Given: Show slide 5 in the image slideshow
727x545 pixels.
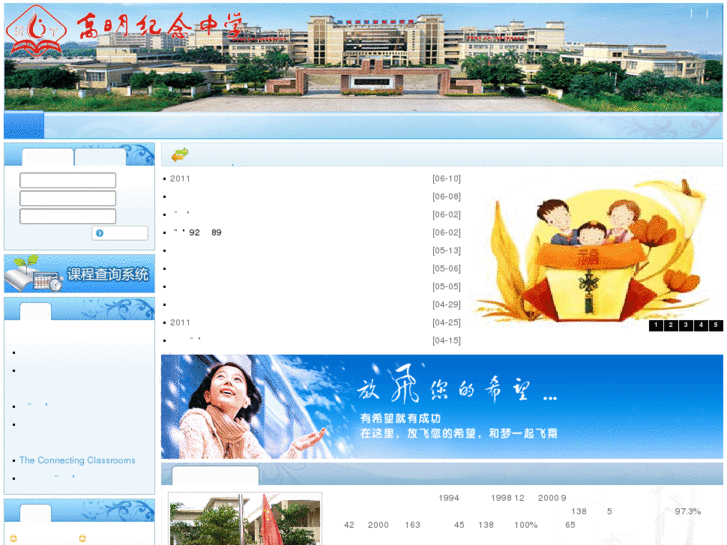Looking at the screenshot, I should [715, 325].
